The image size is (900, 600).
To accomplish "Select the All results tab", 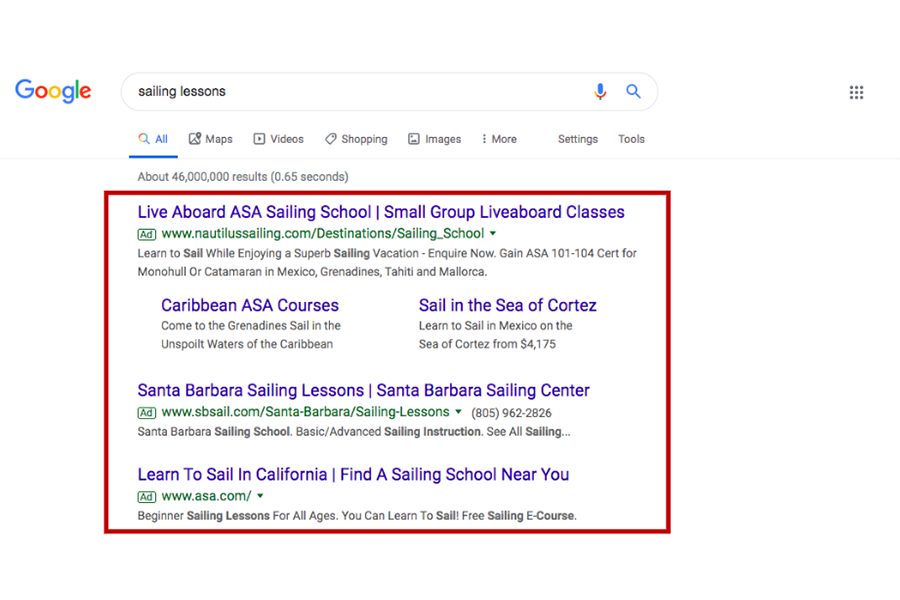I will (154, 139).
